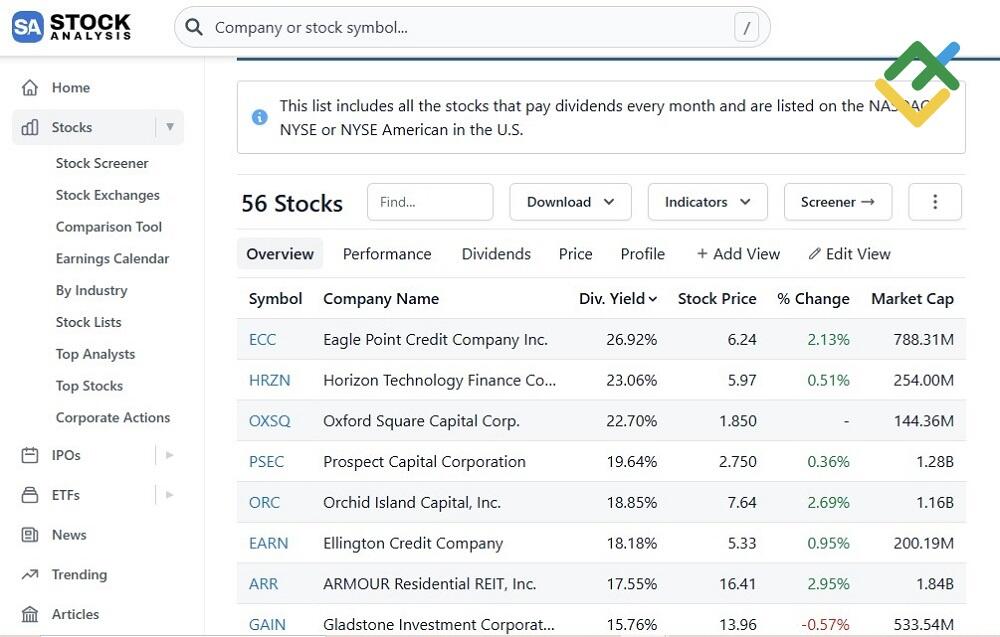1000x637 pixels.
Task: Collapse the Stocks sidebar section
Action: click(170, 127)
